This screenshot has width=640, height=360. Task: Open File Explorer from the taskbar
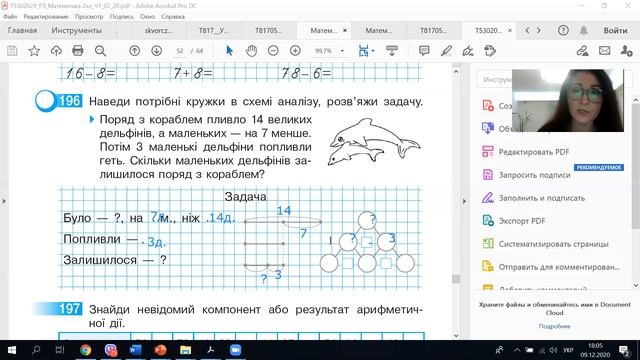click(x=185, y=350)
